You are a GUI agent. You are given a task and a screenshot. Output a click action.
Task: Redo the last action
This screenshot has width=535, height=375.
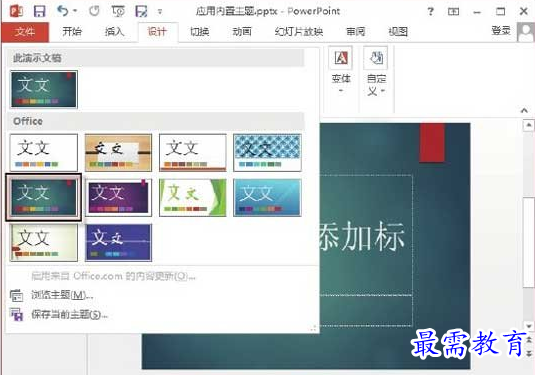pyautogui.click(x=94, y=11)
